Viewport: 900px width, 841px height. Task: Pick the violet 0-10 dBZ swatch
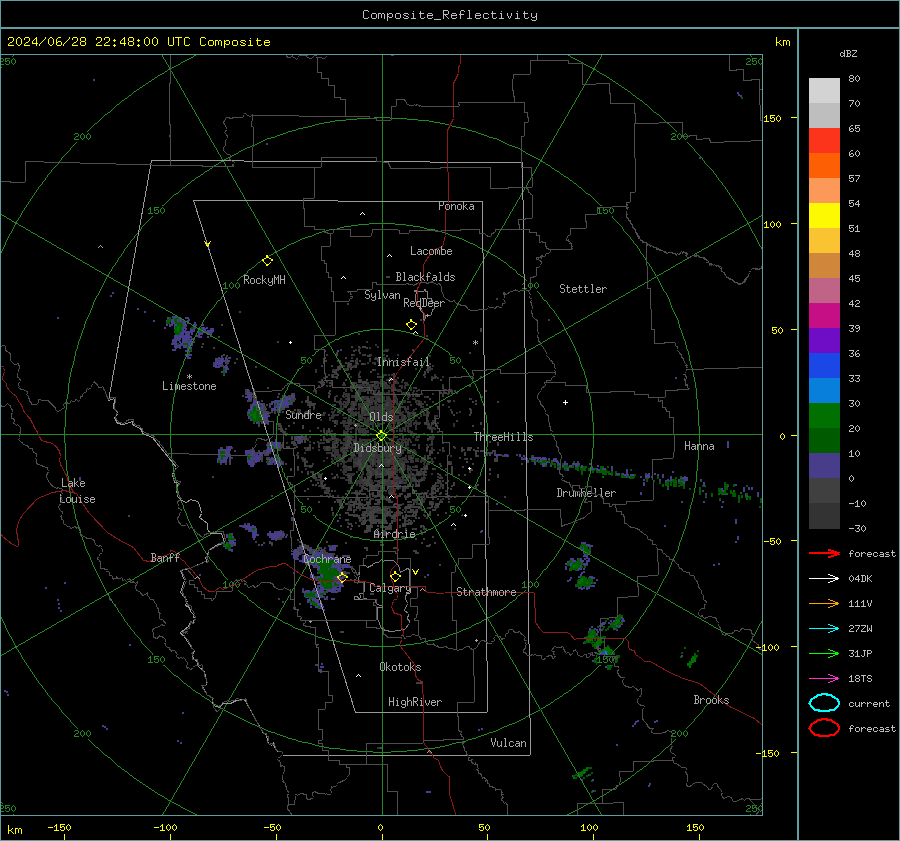(x=824, y=466)
